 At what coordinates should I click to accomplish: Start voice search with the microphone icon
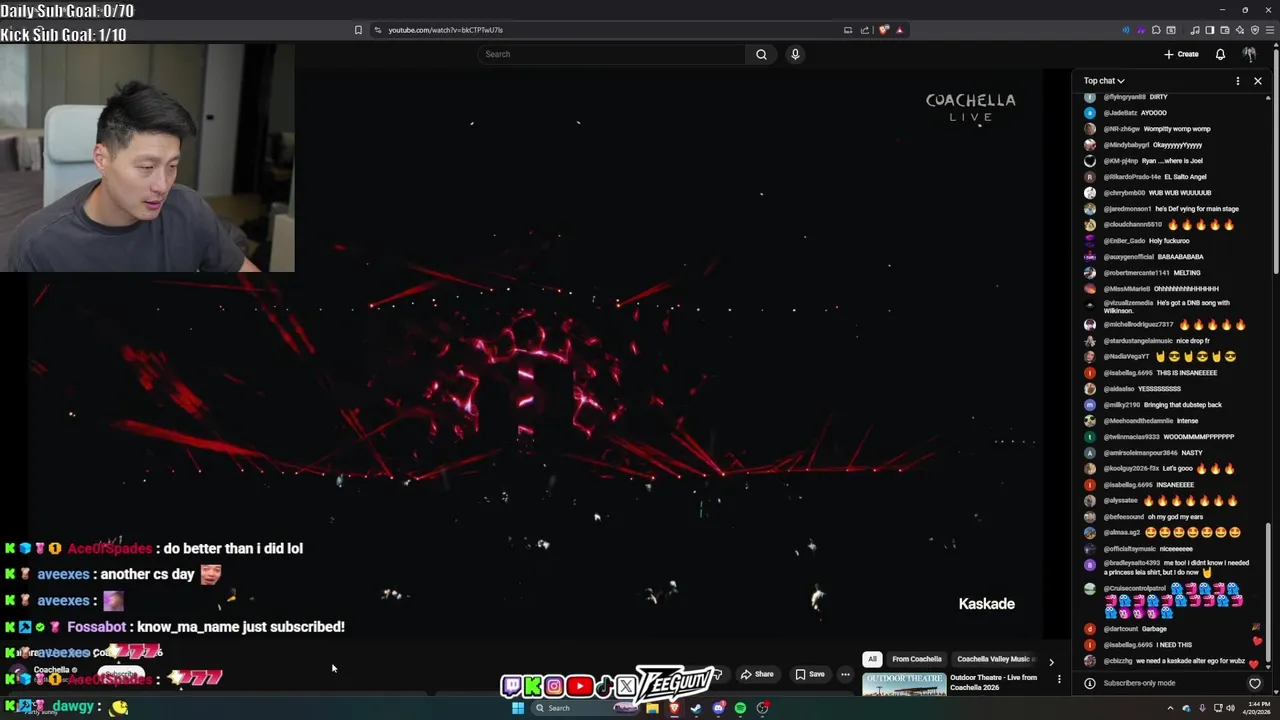pos(795,54)
